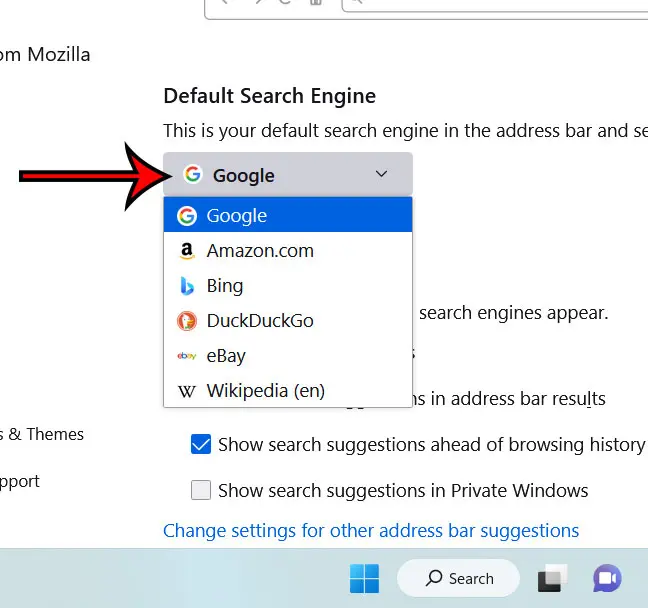
Task: Open Task View from the taskbar
Action: (552, 578)
